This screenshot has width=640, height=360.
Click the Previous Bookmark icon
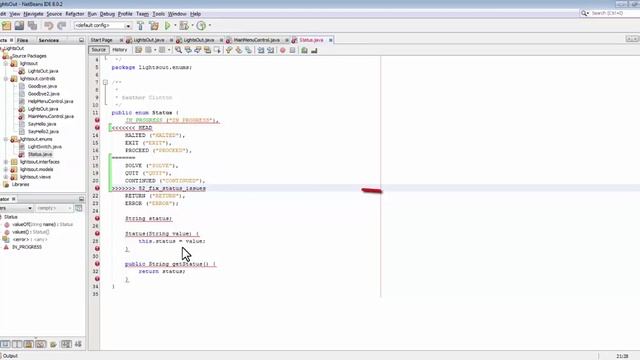pos(229,50)
